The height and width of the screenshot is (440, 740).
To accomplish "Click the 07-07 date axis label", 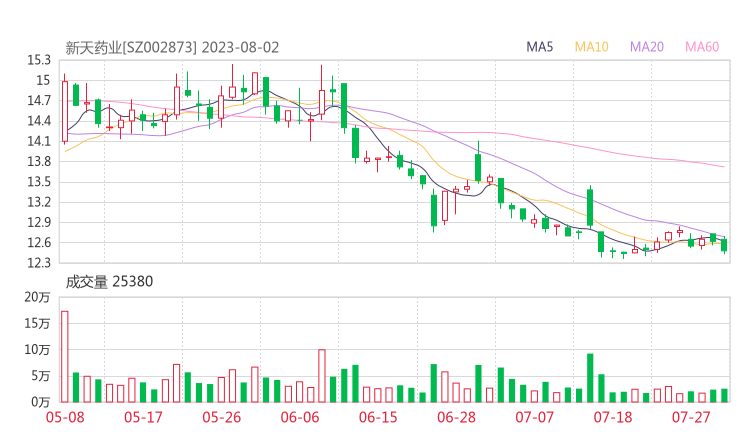I will click(x=534, y=417).
